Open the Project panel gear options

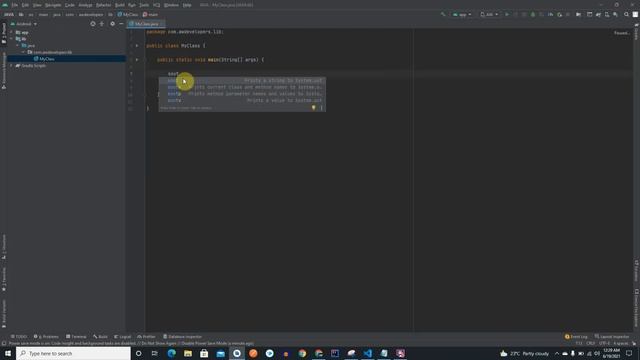point(113,24)
